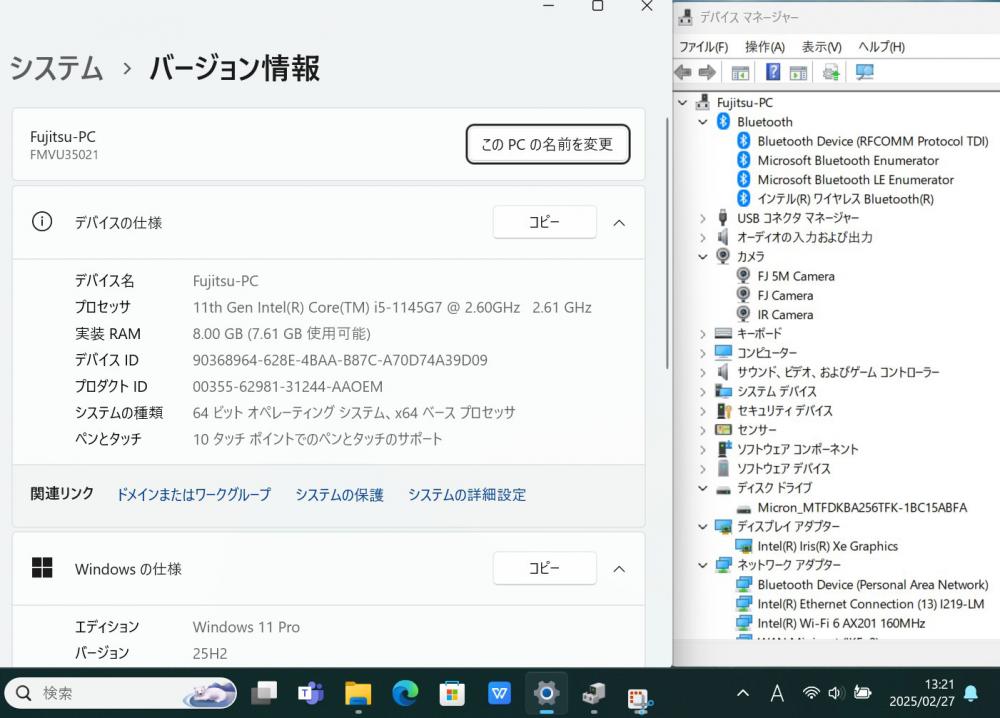Click the Device Manager help toolbar icon

(x=773, y=72)
